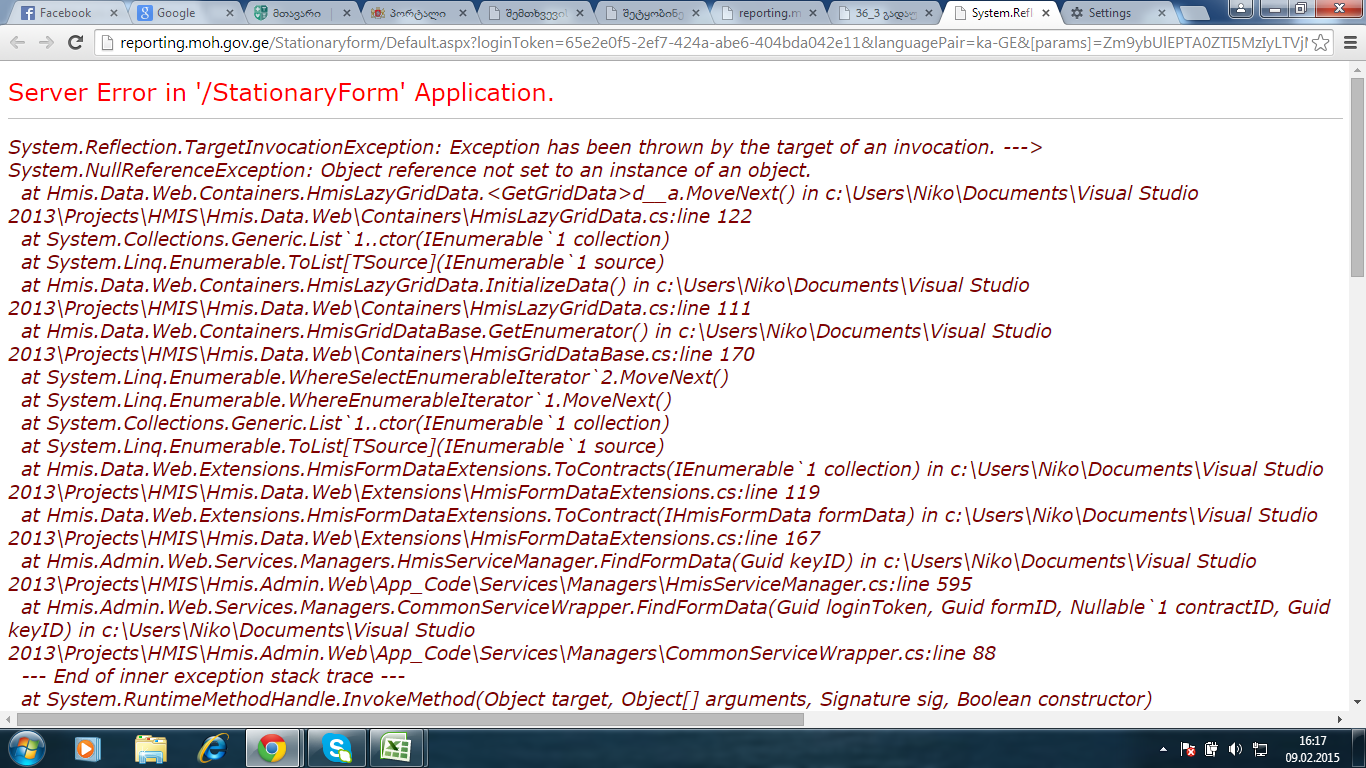Click the vertical scrollbar down arrow

pyautogui.click(x=1357, y=703)
